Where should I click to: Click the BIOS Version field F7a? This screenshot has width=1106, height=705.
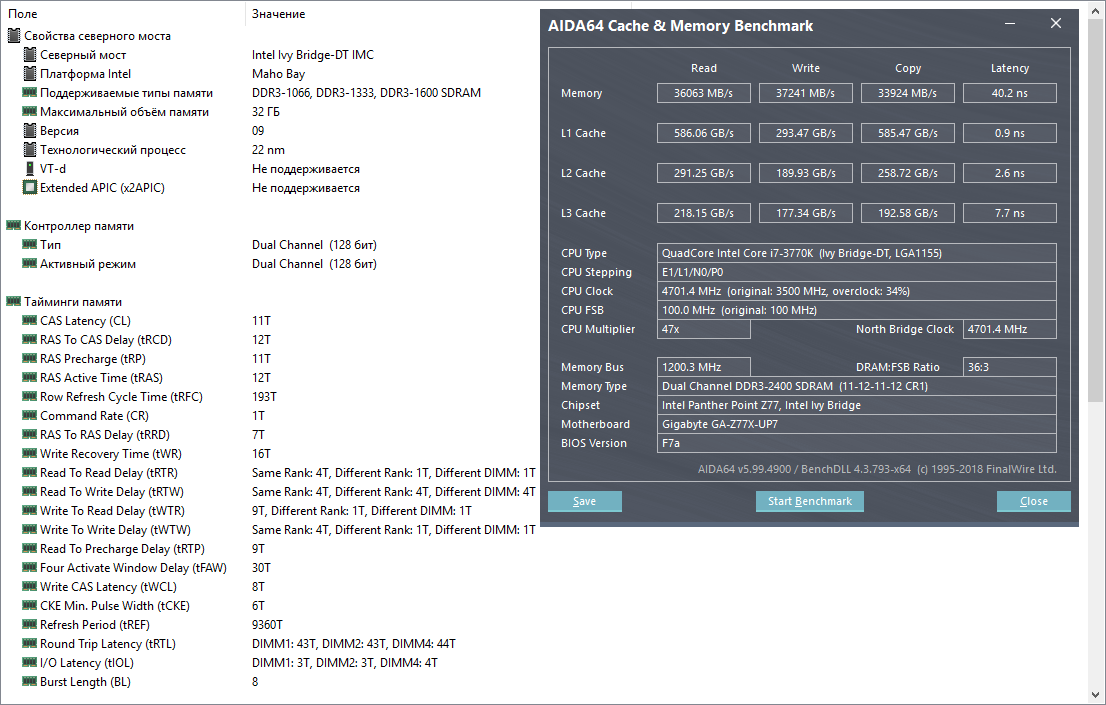click(x=857, y=443)
